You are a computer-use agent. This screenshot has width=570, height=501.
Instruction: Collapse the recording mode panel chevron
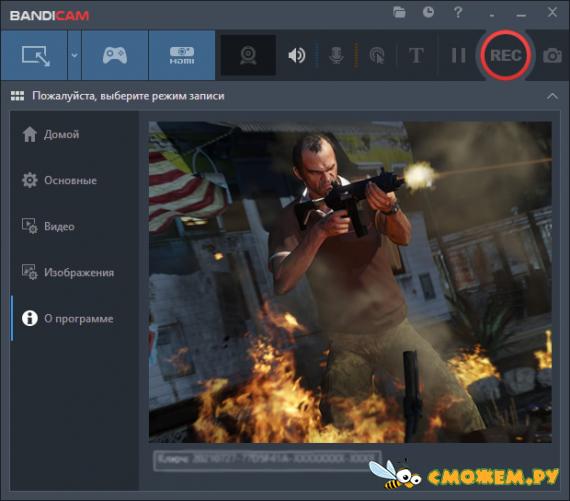click(x=552, y=96)
